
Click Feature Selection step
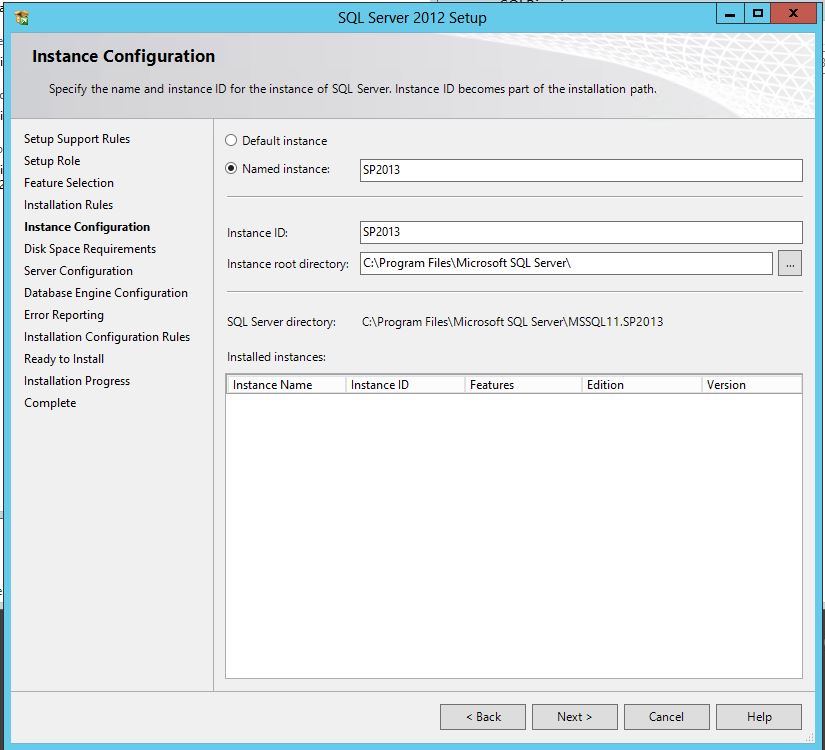[69, 183]
